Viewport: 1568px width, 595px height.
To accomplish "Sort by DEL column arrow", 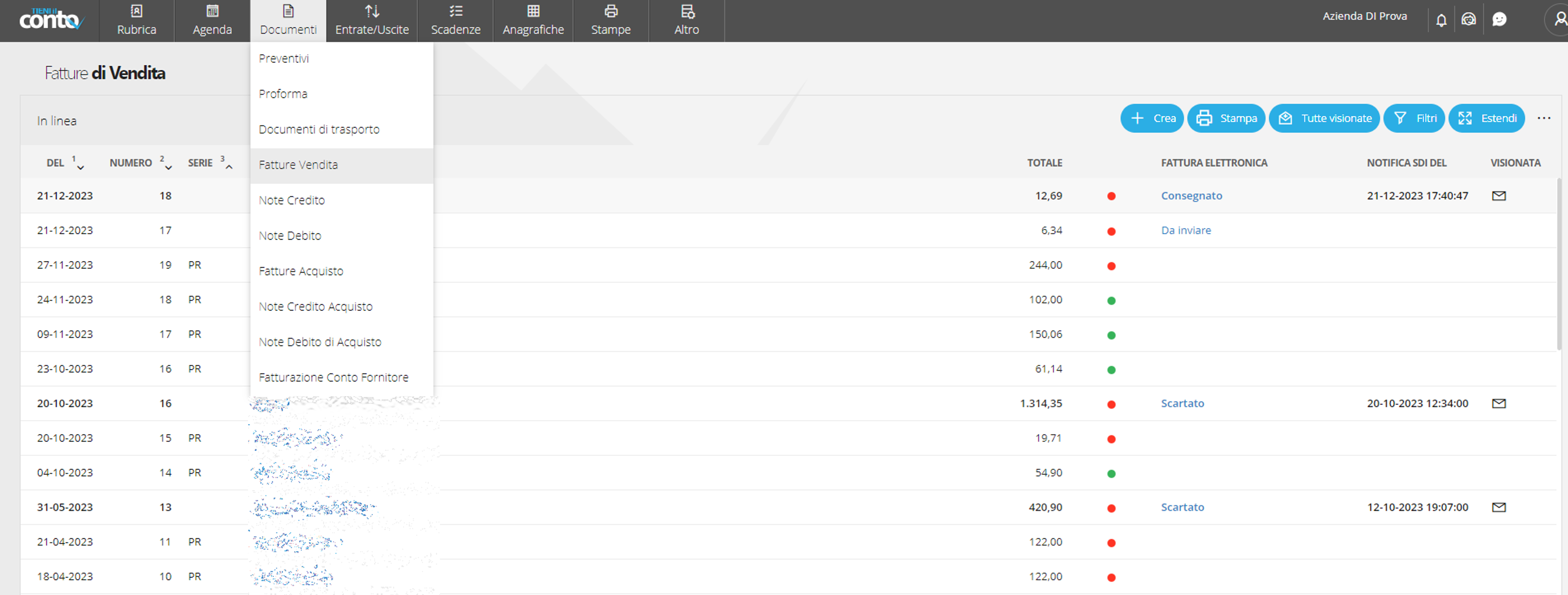I will point(81,168).
